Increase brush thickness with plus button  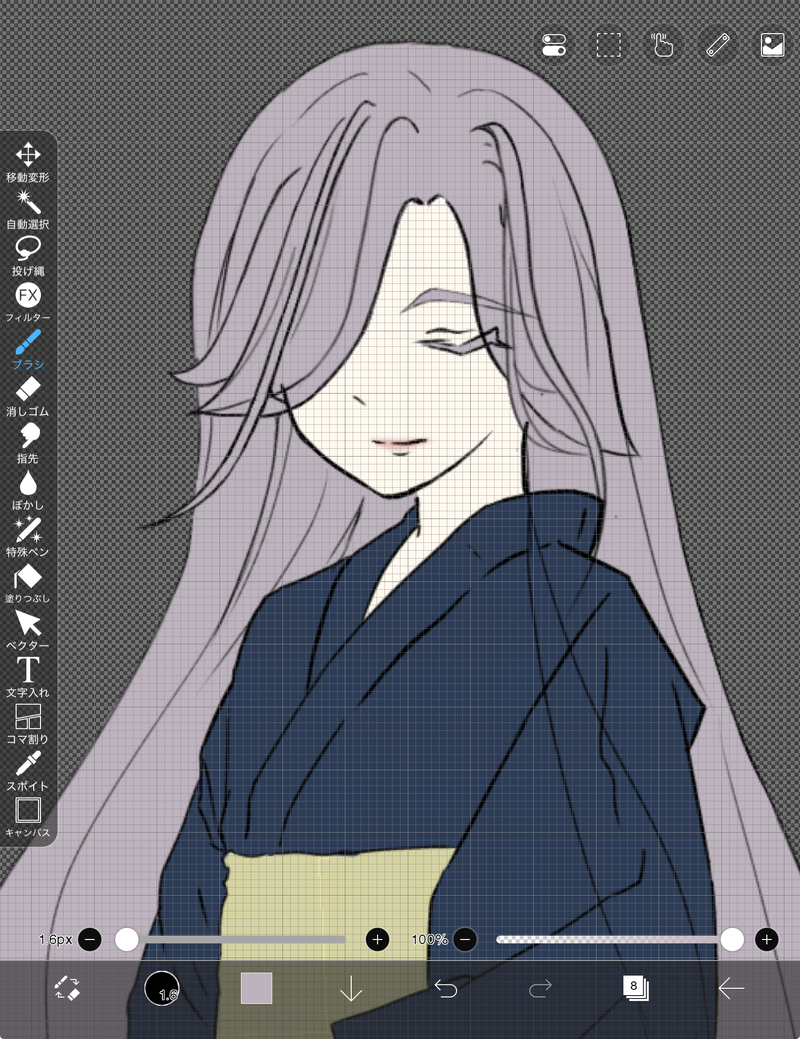click(378, 939)
